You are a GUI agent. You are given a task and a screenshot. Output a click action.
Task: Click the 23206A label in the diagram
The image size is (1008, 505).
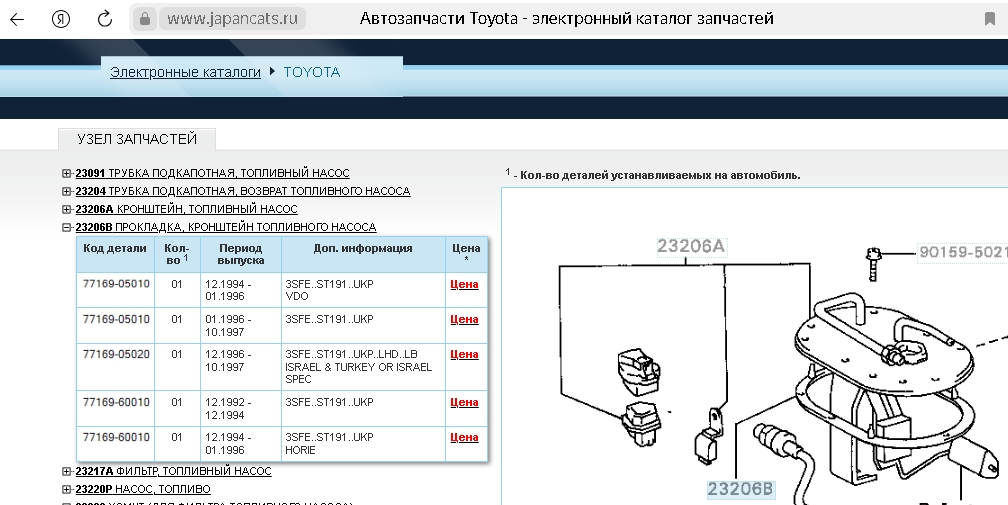[x=690, y=246]
